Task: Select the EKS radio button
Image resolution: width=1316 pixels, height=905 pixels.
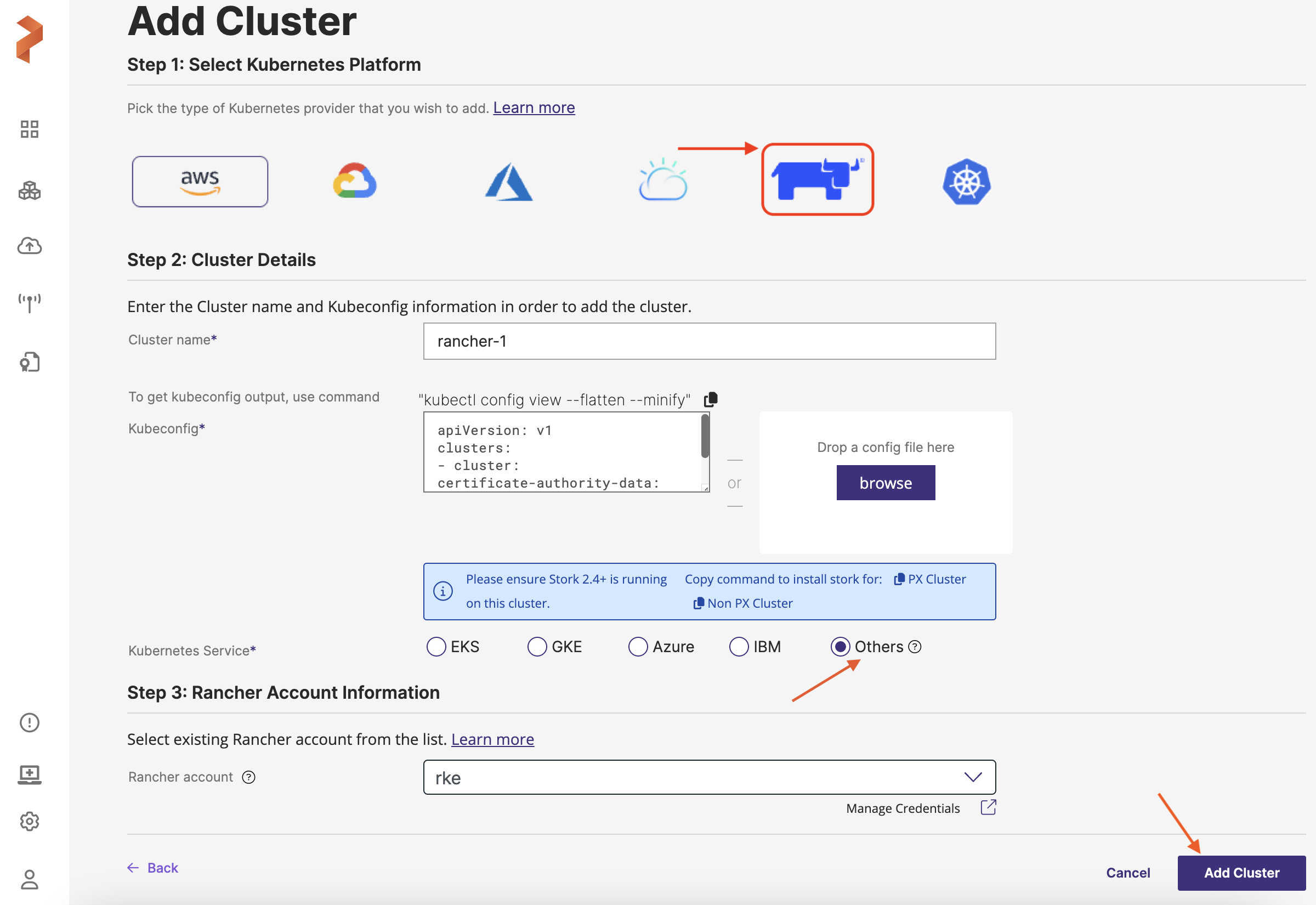Action: point(436,647)
